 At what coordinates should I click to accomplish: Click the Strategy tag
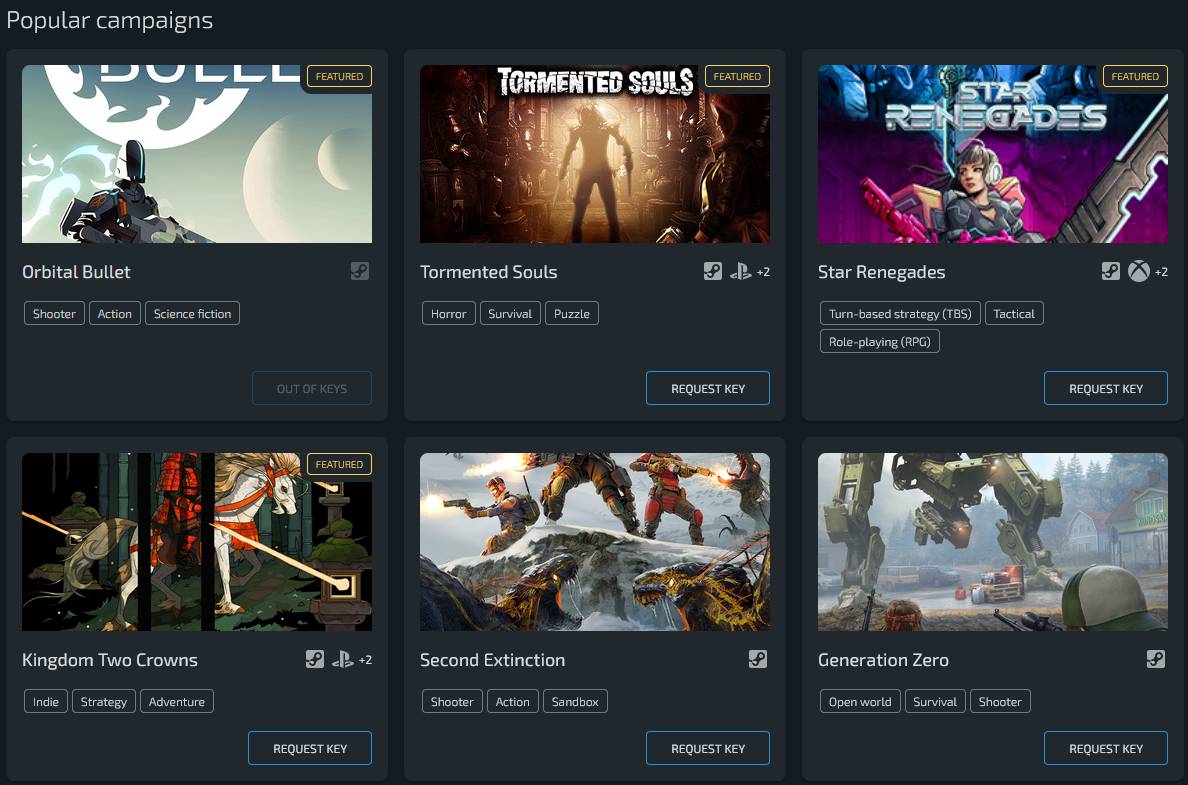click(104, 701)
